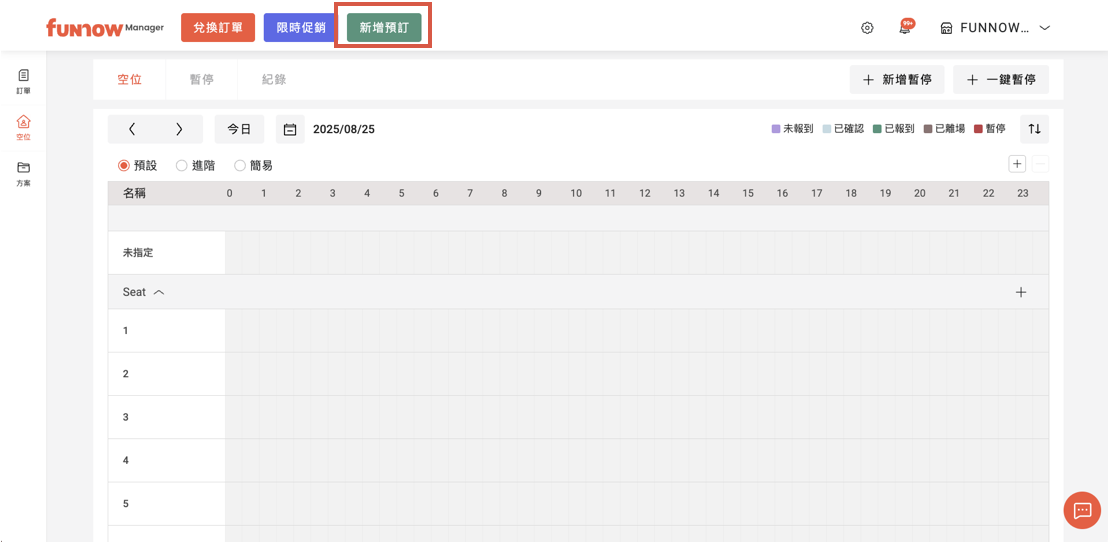Click the plus icon in Seat row
Image resolution: width=1108 pixels, height=542 pixels.
pos(1020,292)
